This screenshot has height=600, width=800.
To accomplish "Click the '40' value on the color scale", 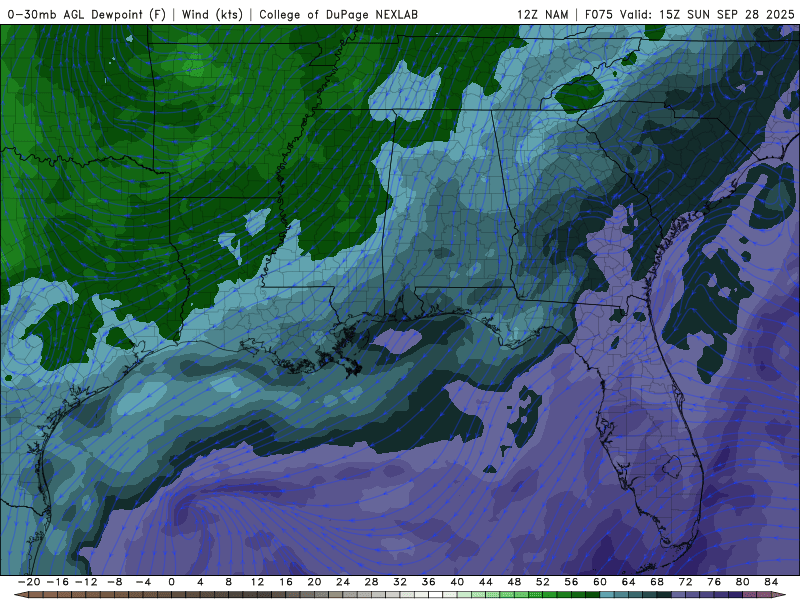I will click(457, 582).
